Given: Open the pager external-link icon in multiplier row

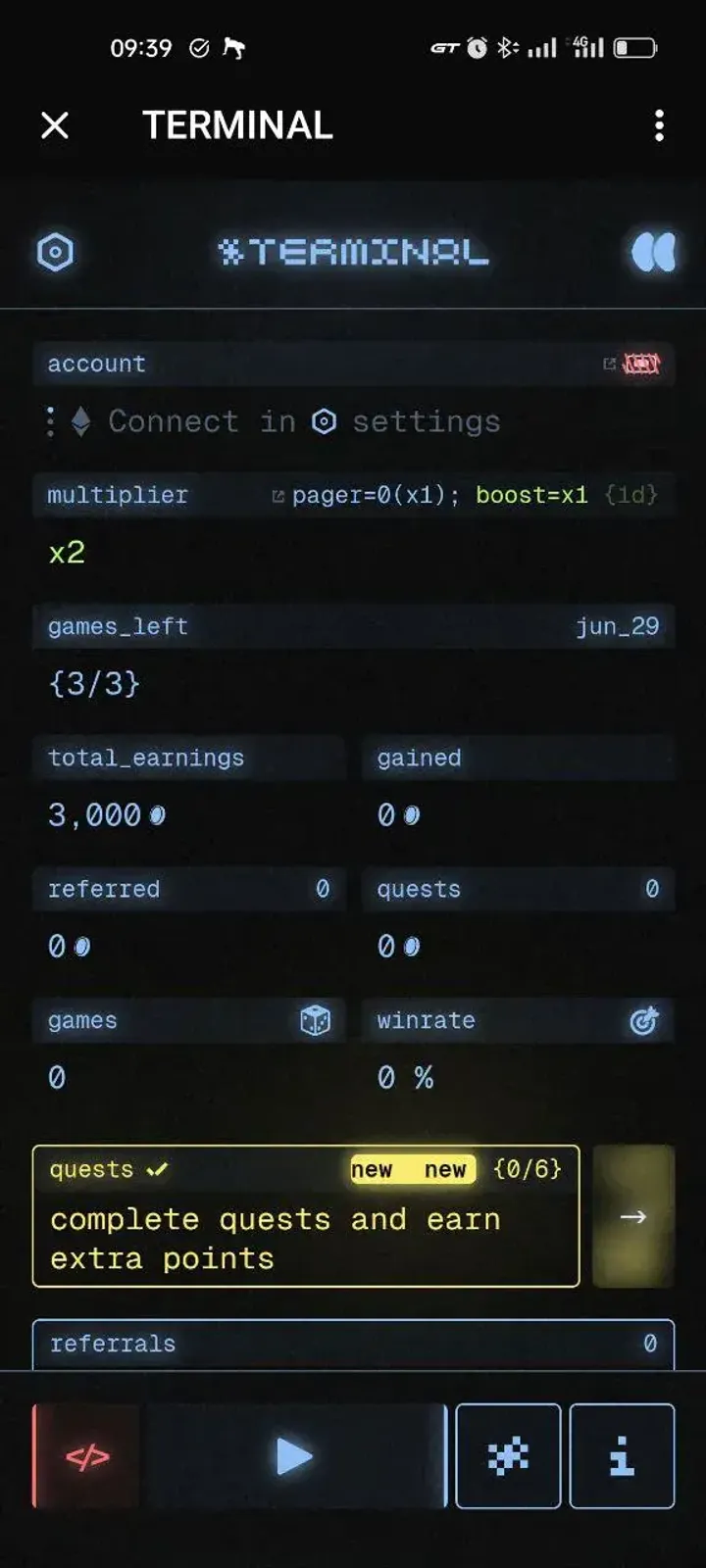Looking at the screenshot, I should pyautogui.click(x=277, y=495).
